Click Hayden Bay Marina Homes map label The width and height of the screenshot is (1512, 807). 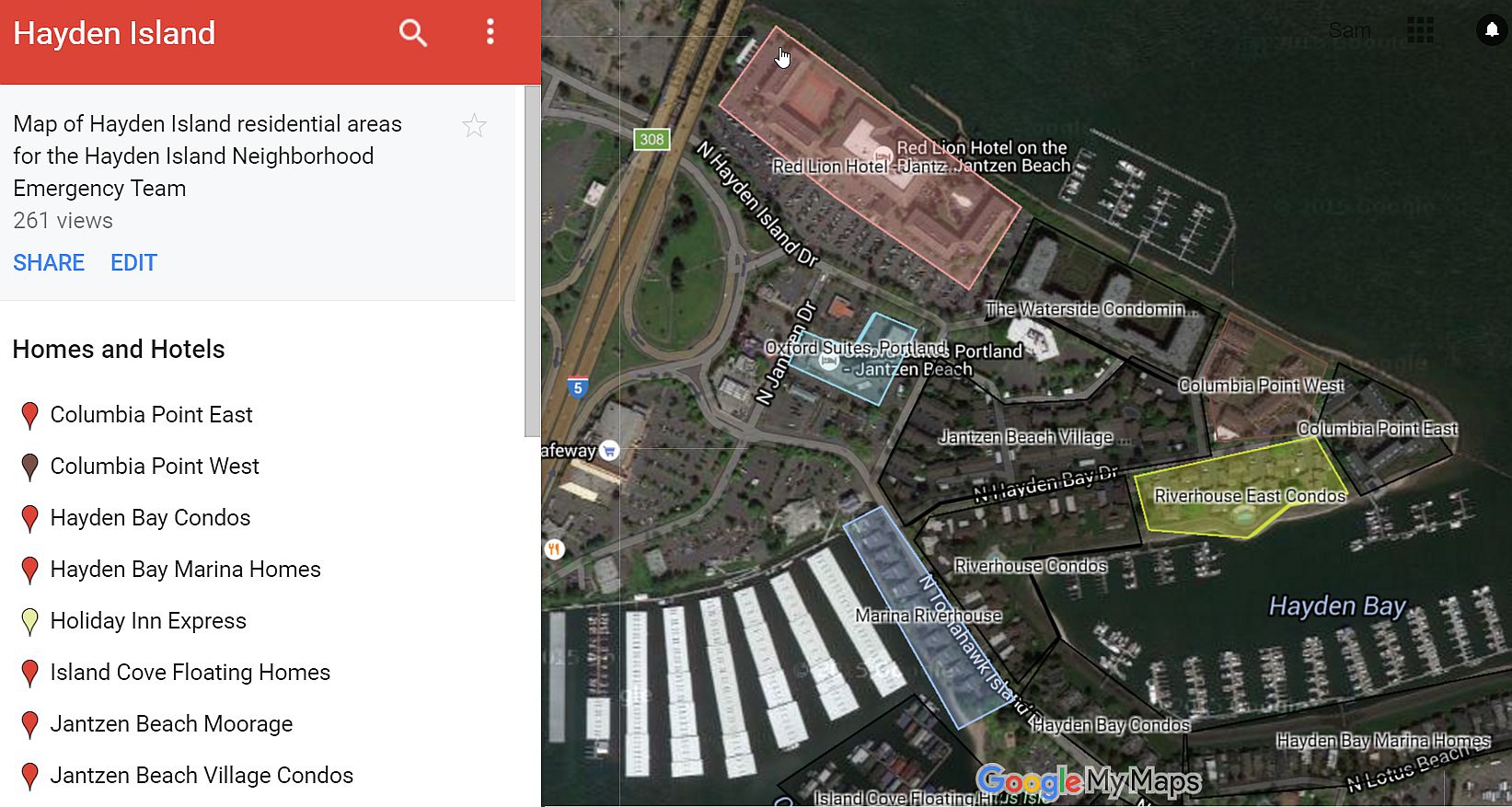(x=1383, y=741)
